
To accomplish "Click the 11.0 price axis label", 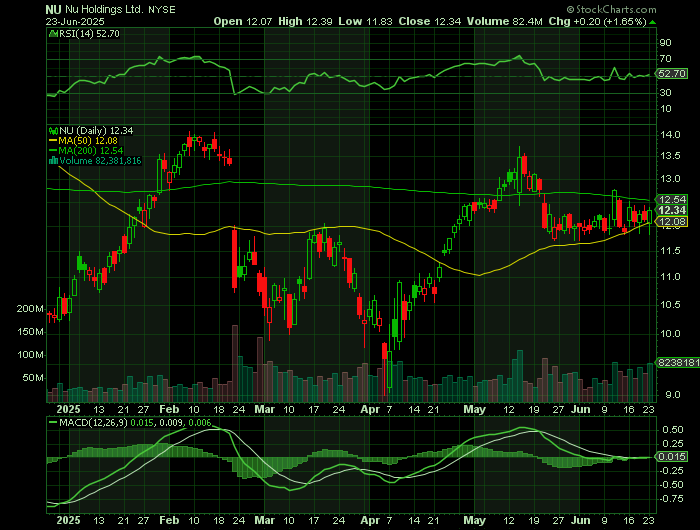I will 671,277.
